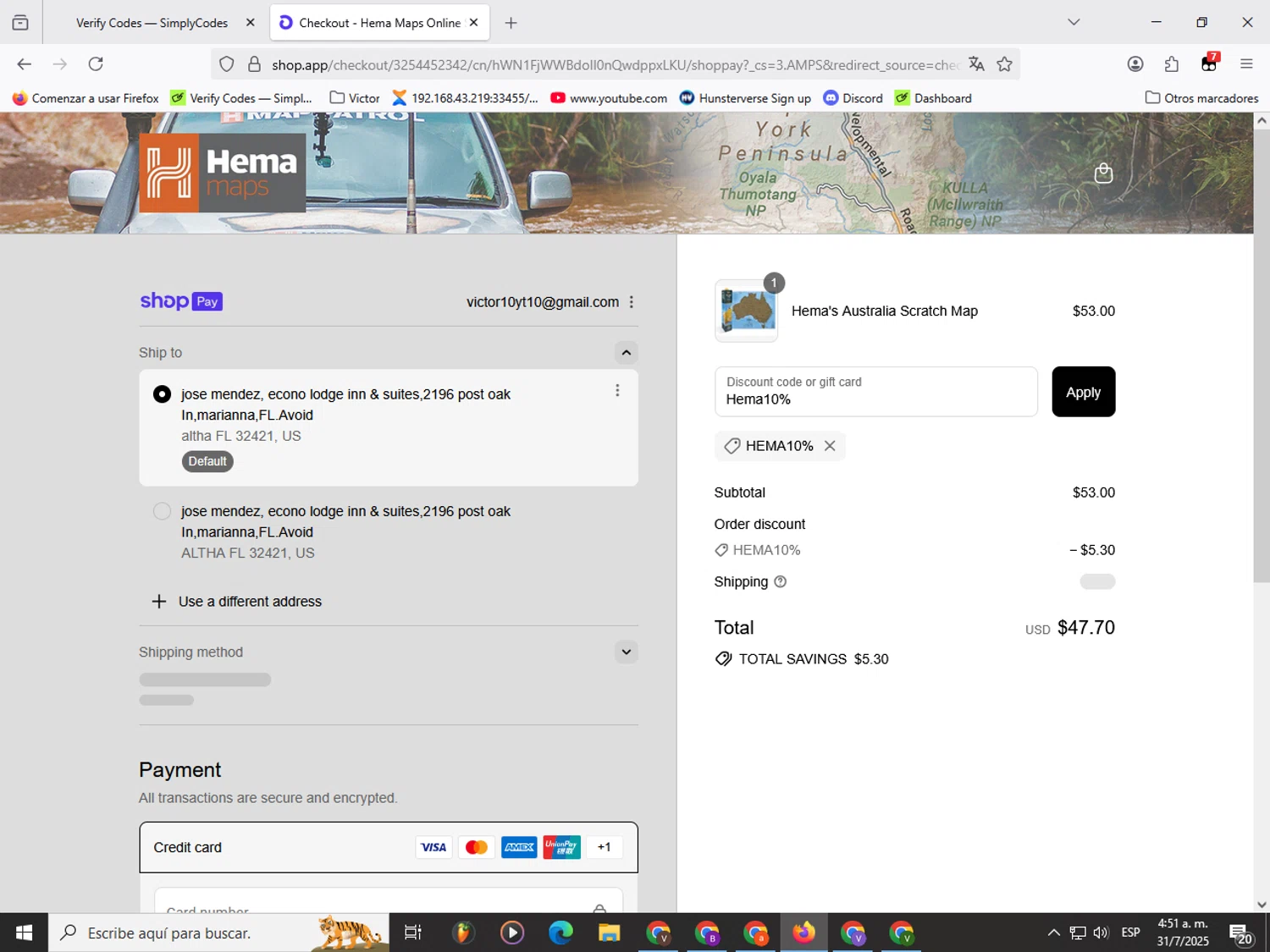
Task: Reload the checkout page
Action: click(96, 64)
